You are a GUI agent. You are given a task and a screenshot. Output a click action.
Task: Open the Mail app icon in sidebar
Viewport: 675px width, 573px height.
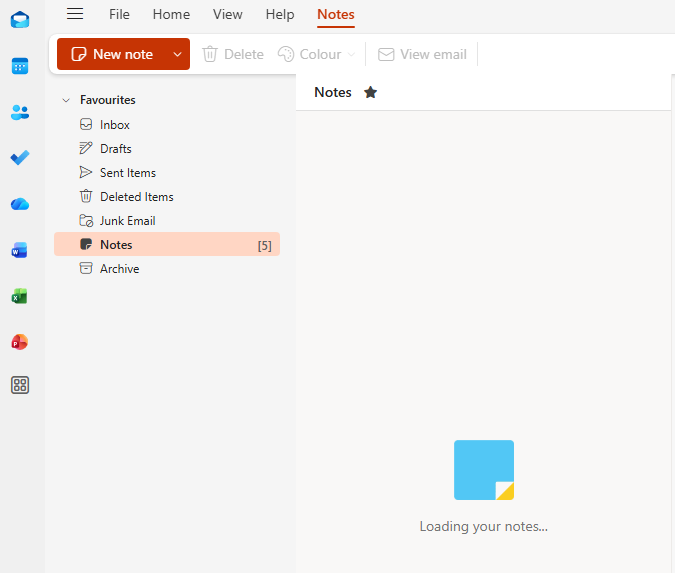pos(20,20)
